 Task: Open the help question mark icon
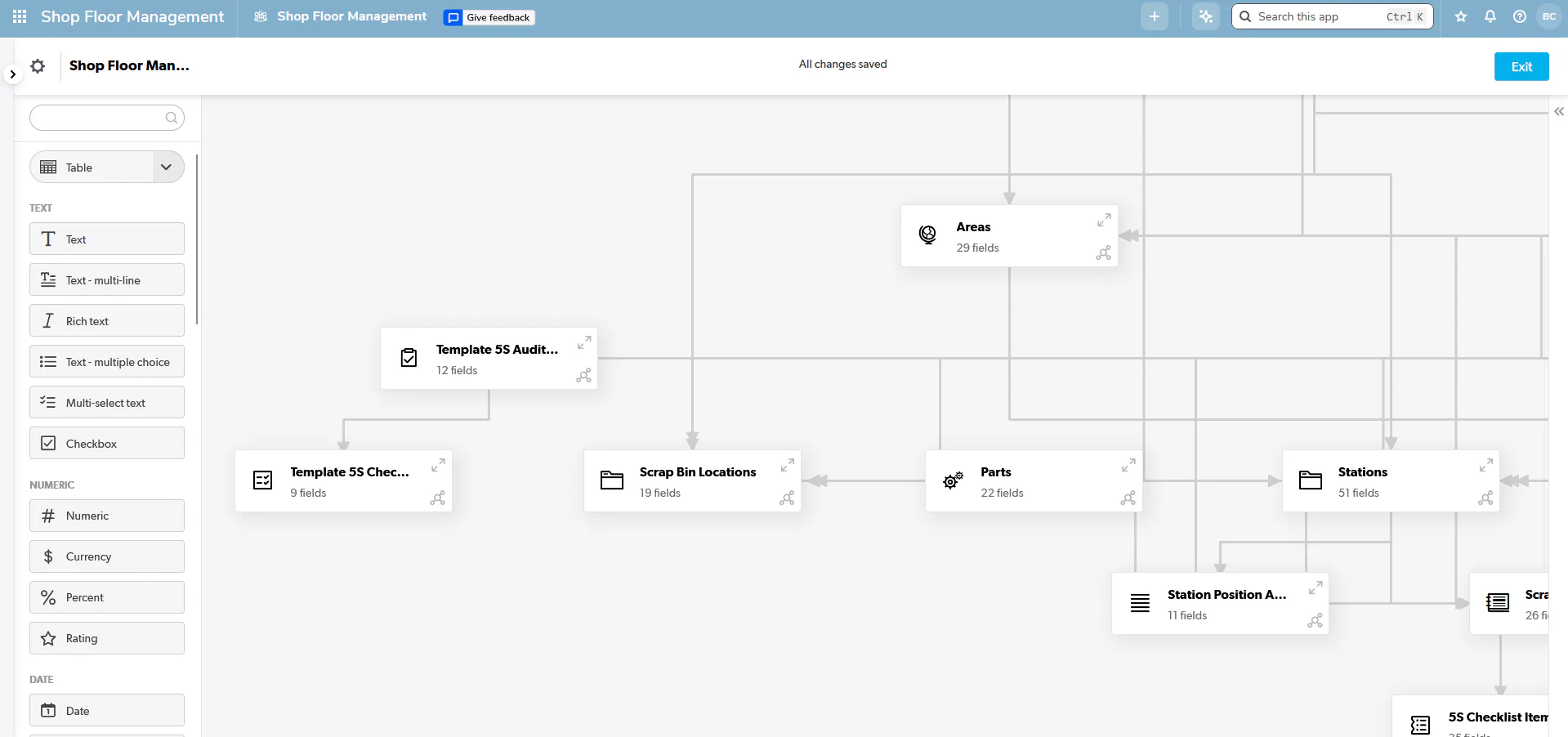1520,16
